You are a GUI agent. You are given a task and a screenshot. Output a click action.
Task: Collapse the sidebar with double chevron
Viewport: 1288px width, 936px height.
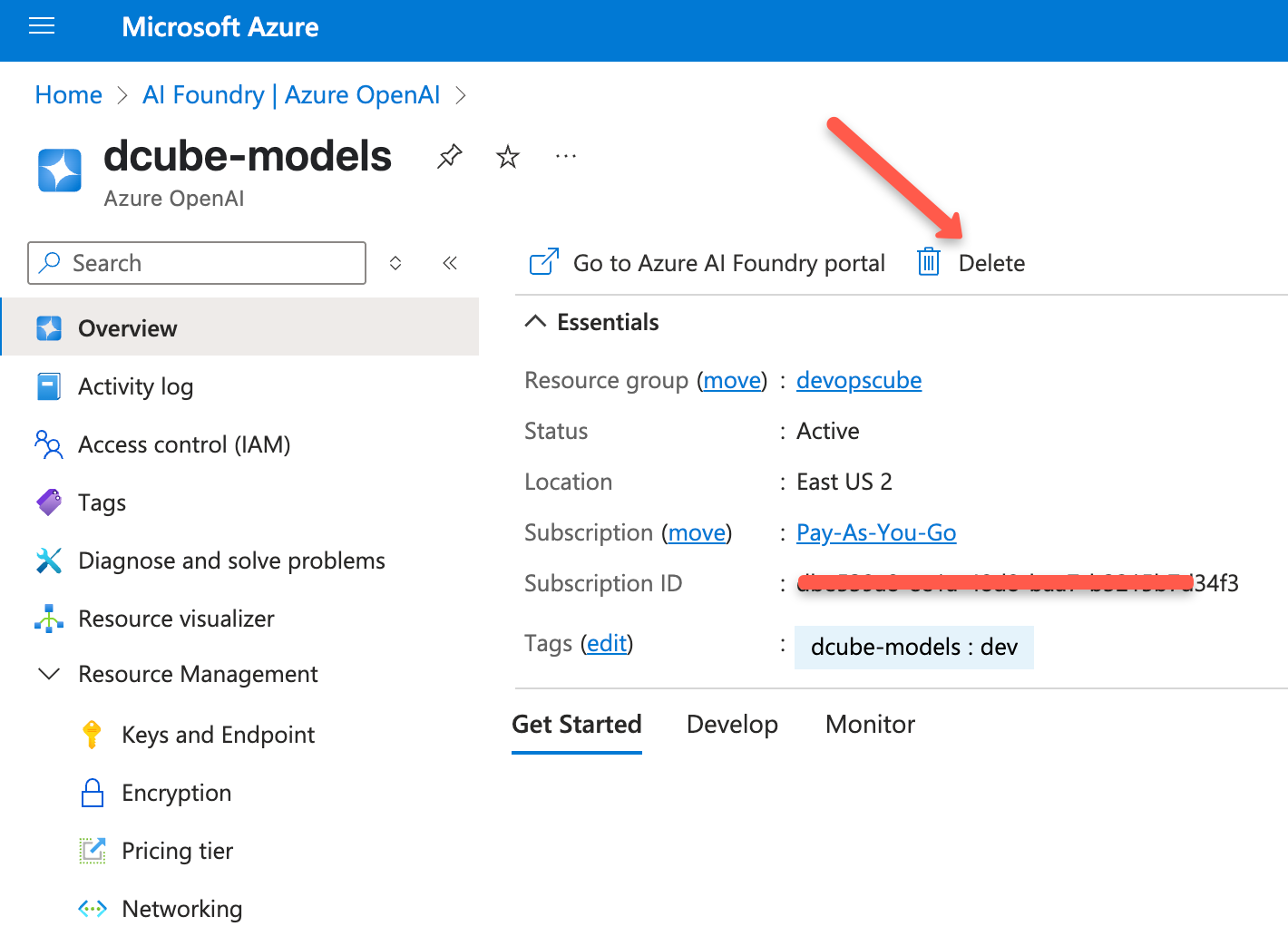450,263
